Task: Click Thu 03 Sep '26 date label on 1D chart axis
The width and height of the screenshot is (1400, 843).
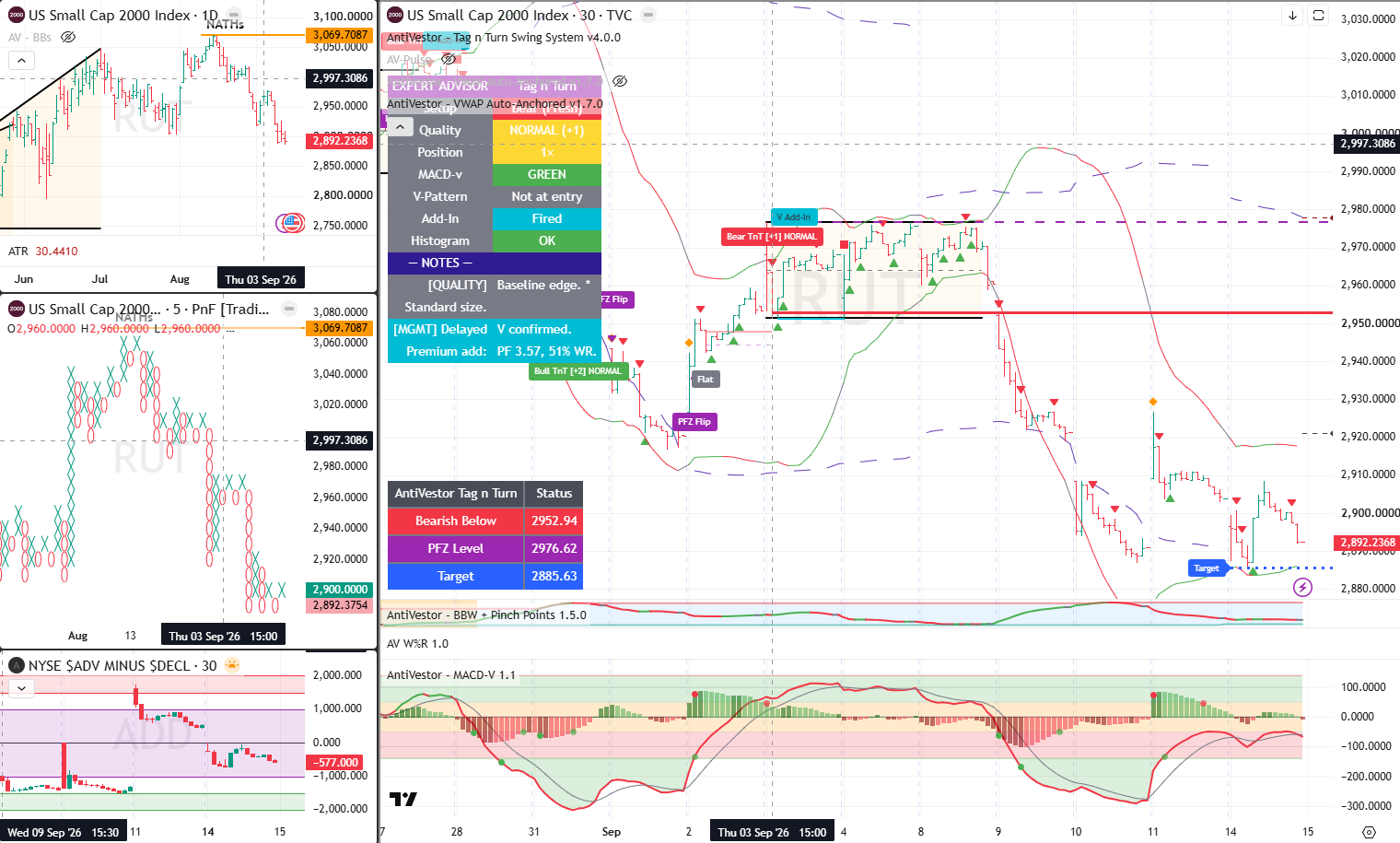Action: pyautogui.click(x=261, y=279)
